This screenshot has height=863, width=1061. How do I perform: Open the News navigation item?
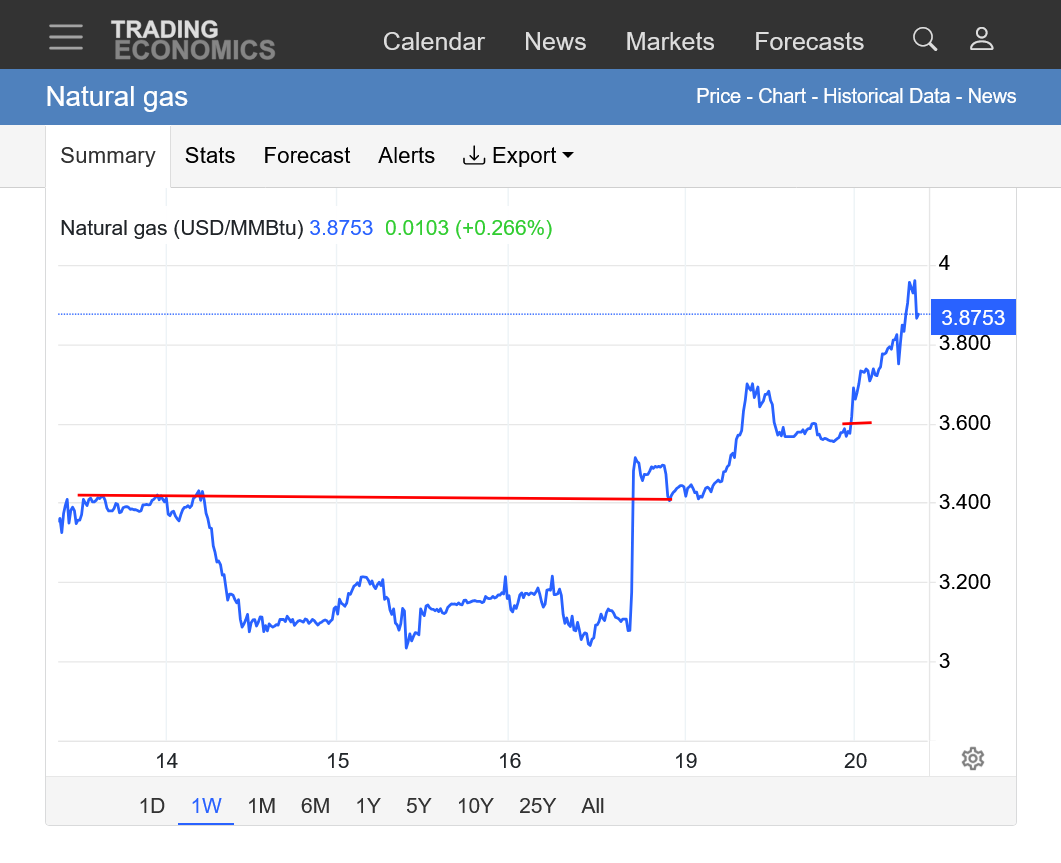pyautogui.click(x=555, y=42)
